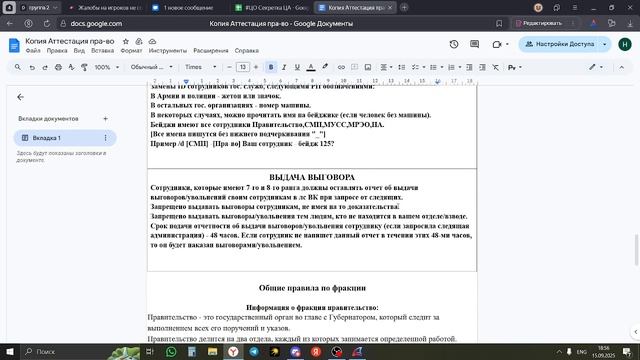
Task: Open the Инструменты menu
Action: click(x=168, y=51)
